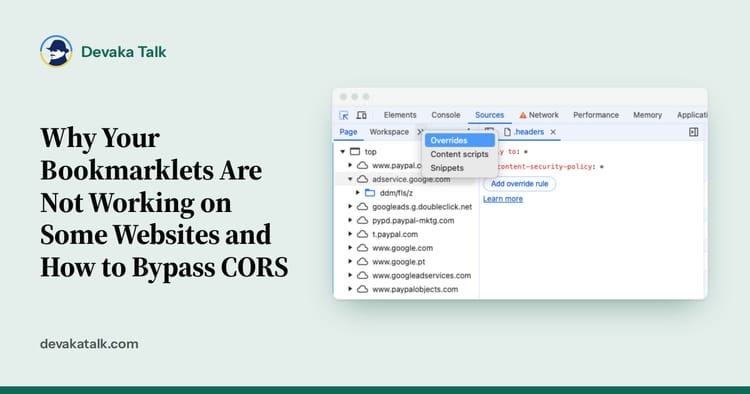This screenshot has width=750, height=394.
Task: Select the pypd.paypal-mktg.com label
Action: click(x=413, y=221)
